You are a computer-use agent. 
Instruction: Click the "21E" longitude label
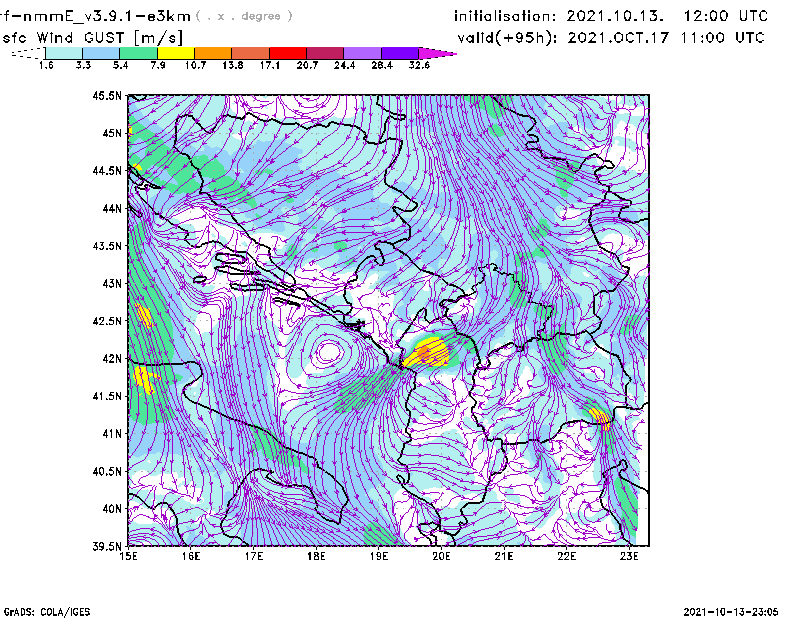pyautogui.click(x=504, y=556)
